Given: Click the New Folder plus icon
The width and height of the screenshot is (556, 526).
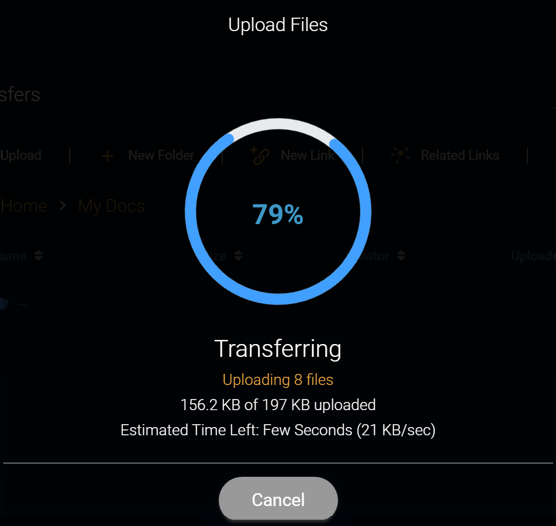Looking at the screenshot, I should click(107, 156).
